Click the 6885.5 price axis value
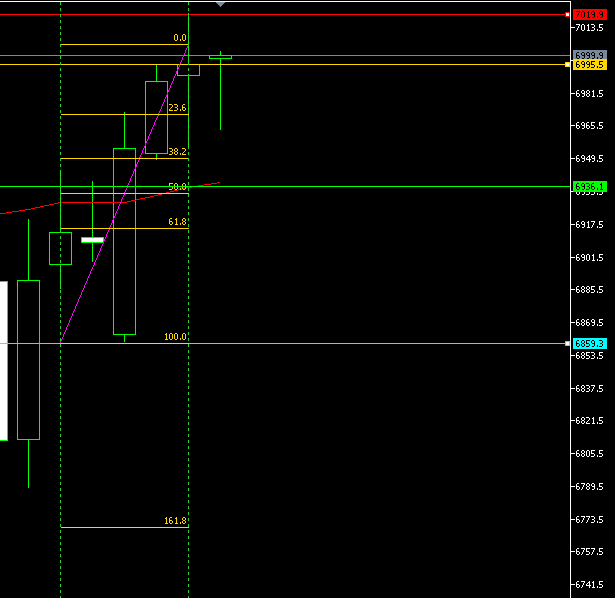The height and width of the screenshot is (598, 615). tap(589, 290)
